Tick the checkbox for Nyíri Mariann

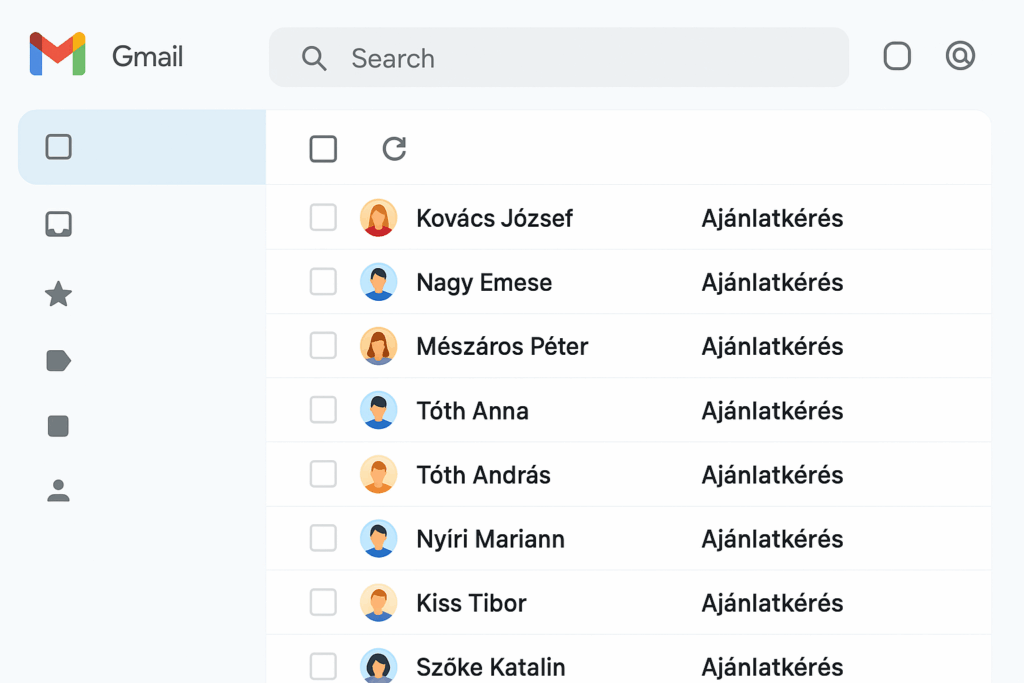(323, 538)
